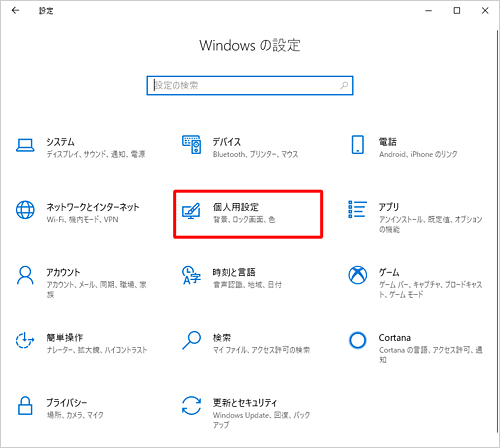
Task: Click the 更新とセキュリティ sync arrows icon
Action: (191, 406)
